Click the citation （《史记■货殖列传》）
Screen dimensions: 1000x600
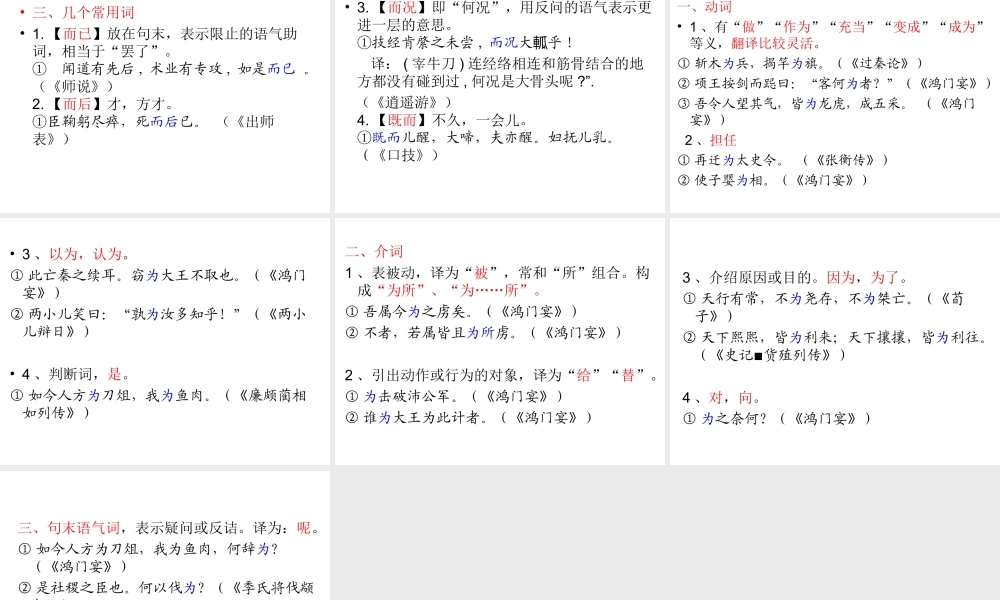(x=774, y=355)
